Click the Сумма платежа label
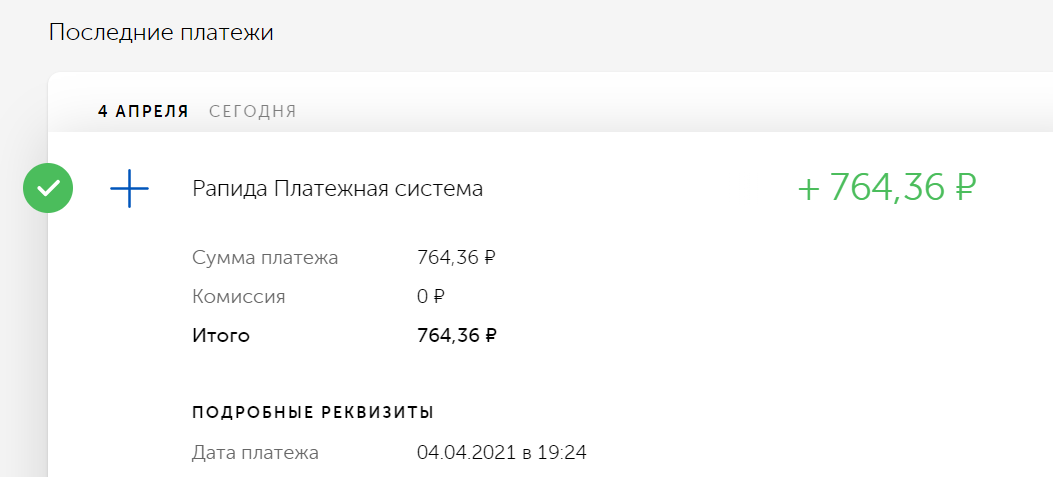 [x=265, y=257]
